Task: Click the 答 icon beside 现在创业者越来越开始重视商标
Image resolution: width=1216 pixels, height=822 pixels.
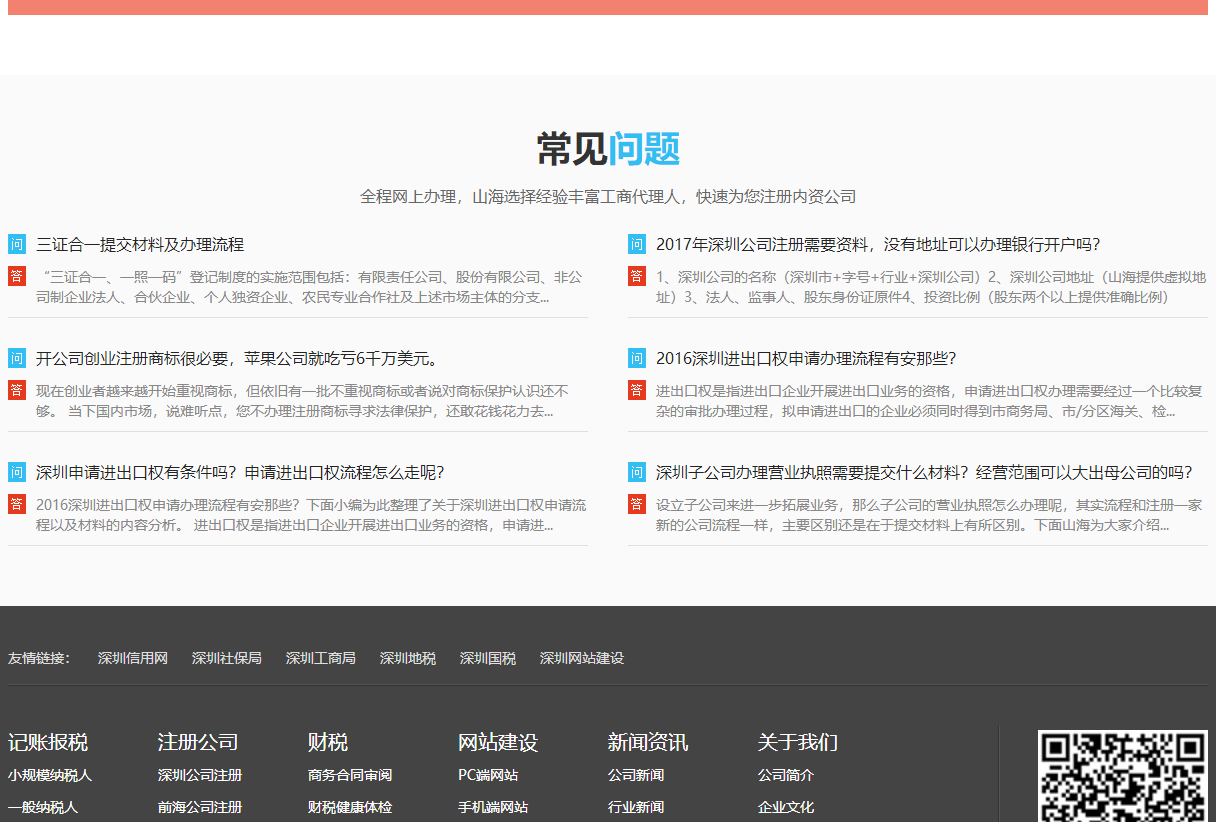Action: point(17,390)
